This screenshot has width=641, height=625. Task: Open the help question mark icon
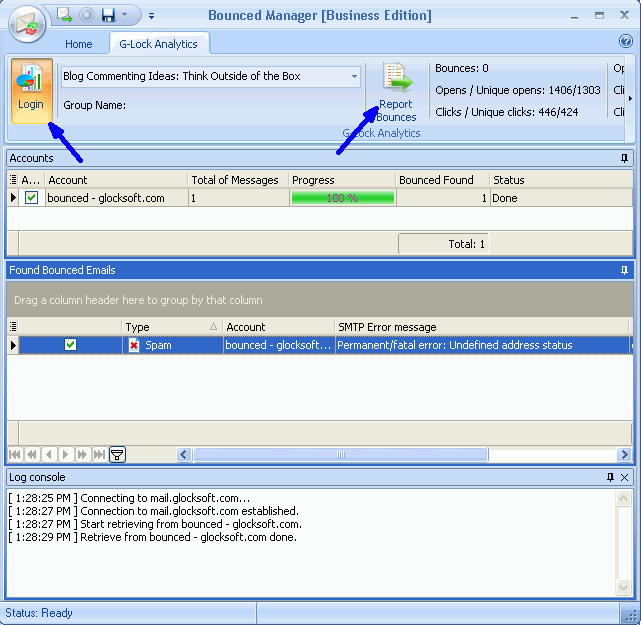click(625, 41)
